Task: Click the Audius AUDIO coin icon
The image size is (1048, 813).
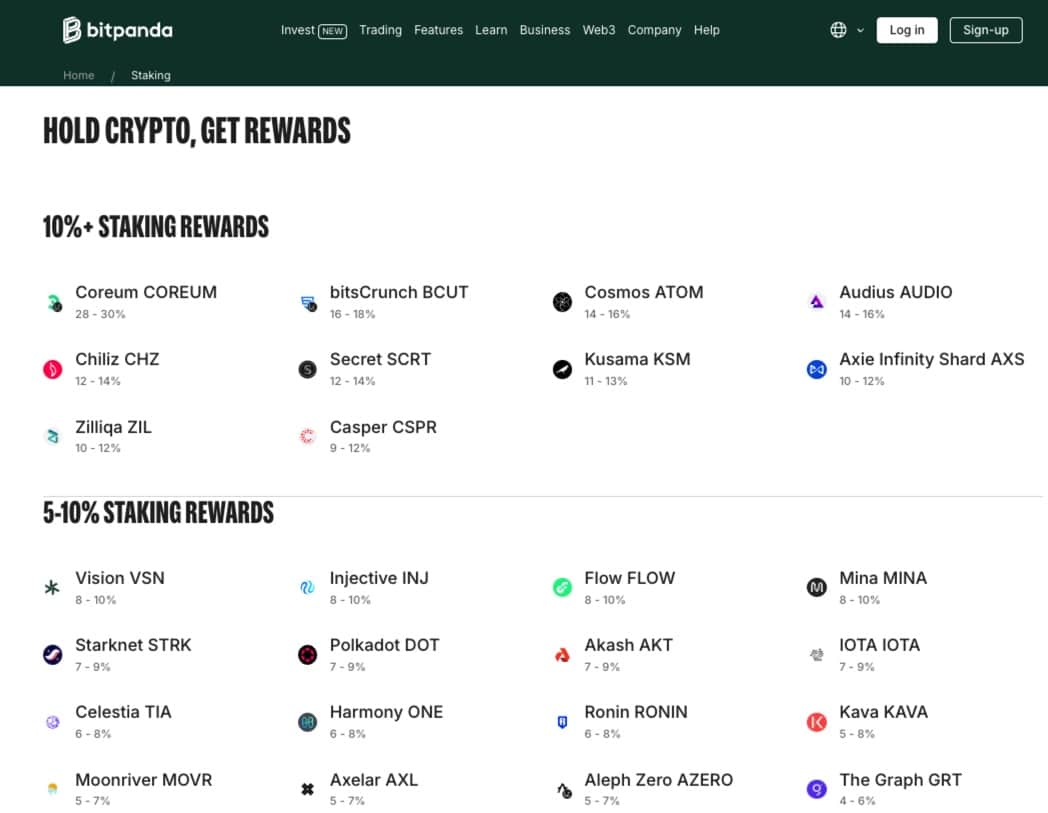Action: 817,302
